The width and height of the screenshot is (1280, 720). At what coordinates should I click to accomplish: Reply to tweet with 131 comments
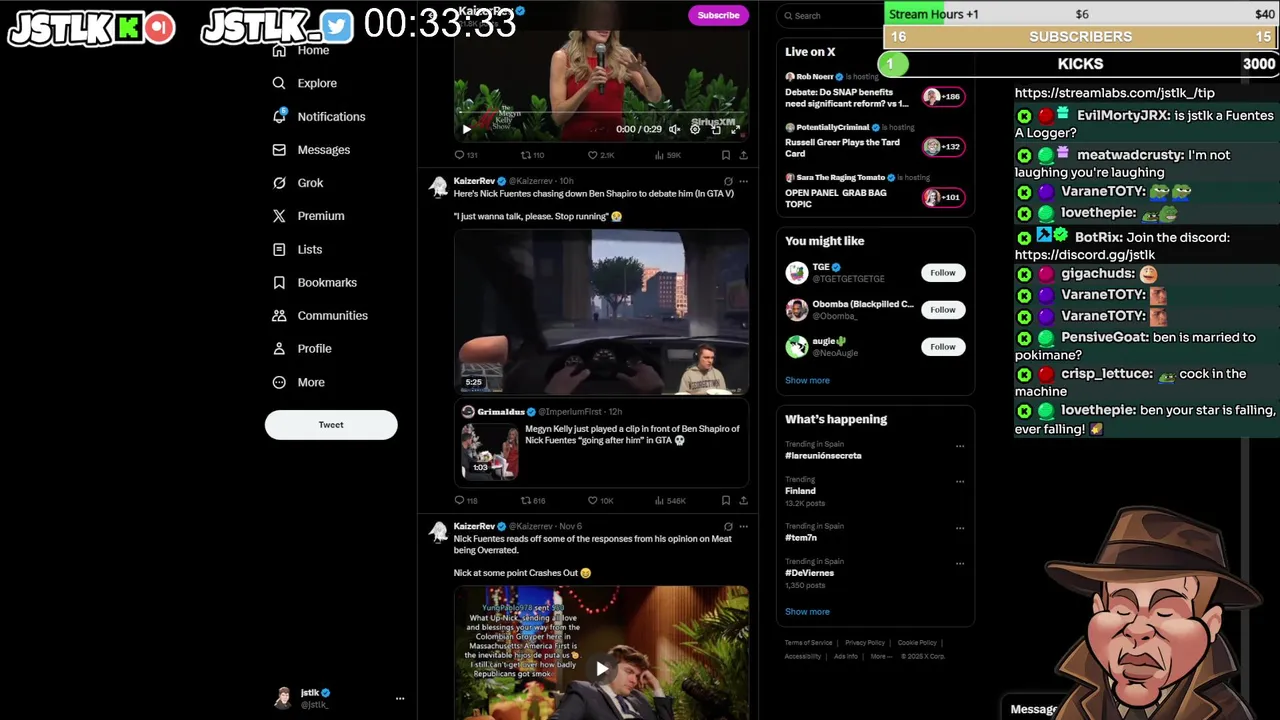[x=466, y=155]
